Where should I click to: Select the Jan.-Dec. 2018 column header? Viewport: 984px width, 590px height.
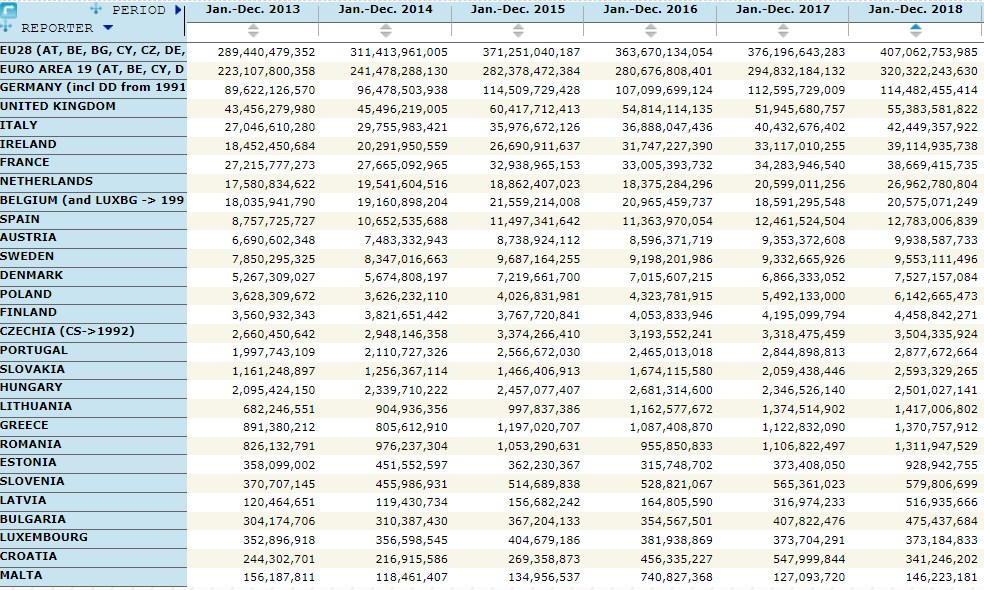click(915, 10)
